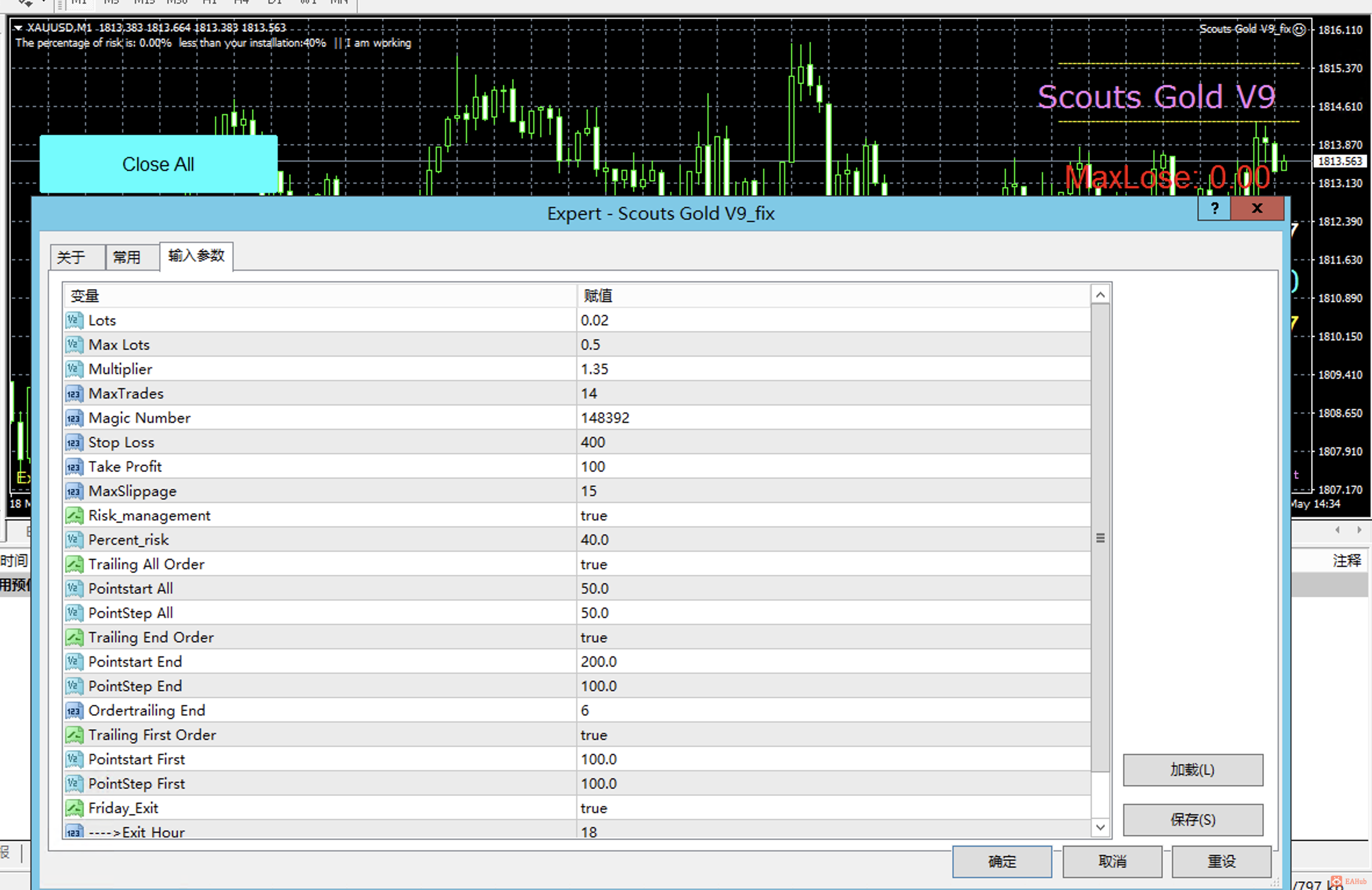The image size is (1372, 890).
Task: Click the 赋值 column header
Action: coord(834,296)
